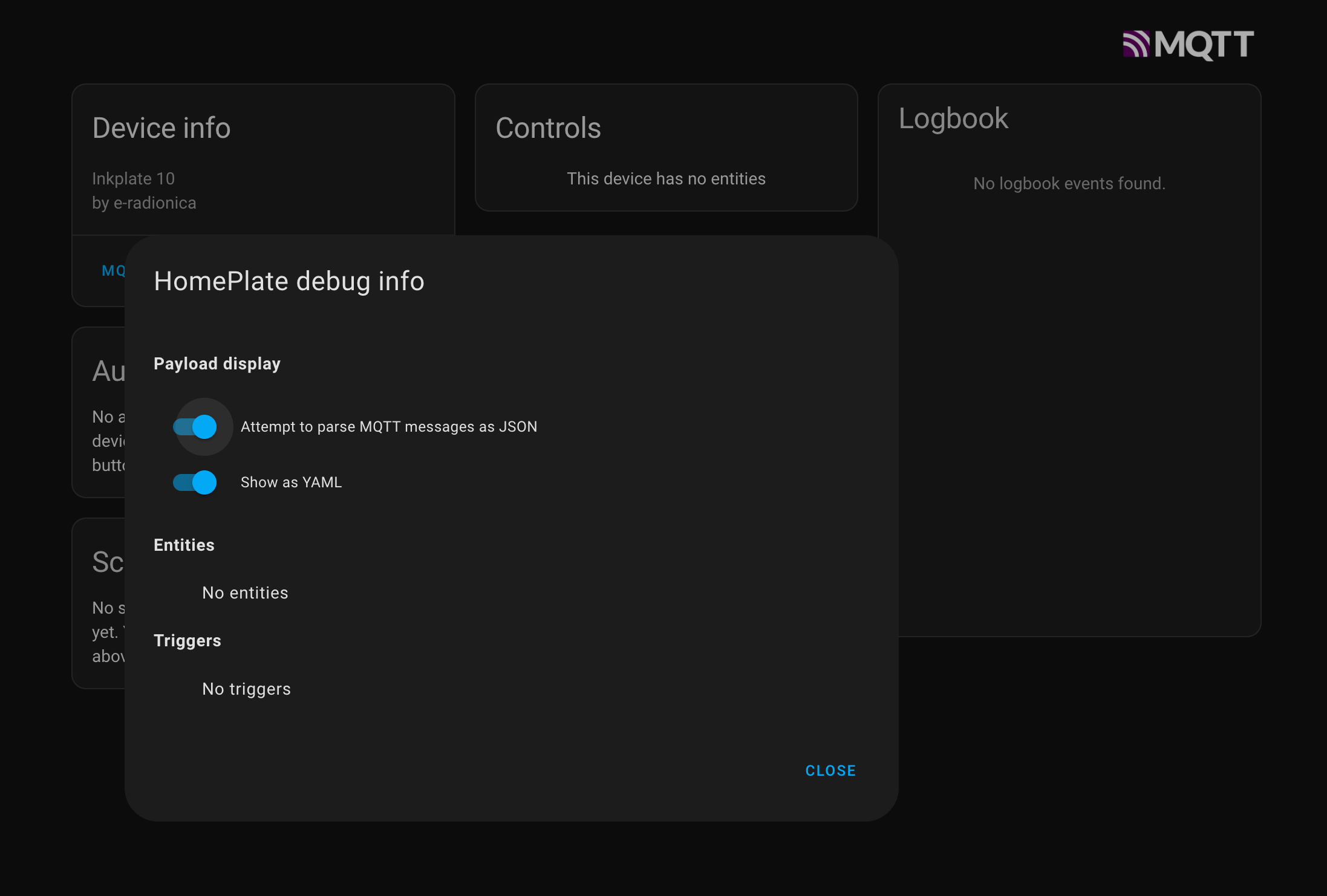
Task: Click the Device info heading
Action: click(161, 128)
